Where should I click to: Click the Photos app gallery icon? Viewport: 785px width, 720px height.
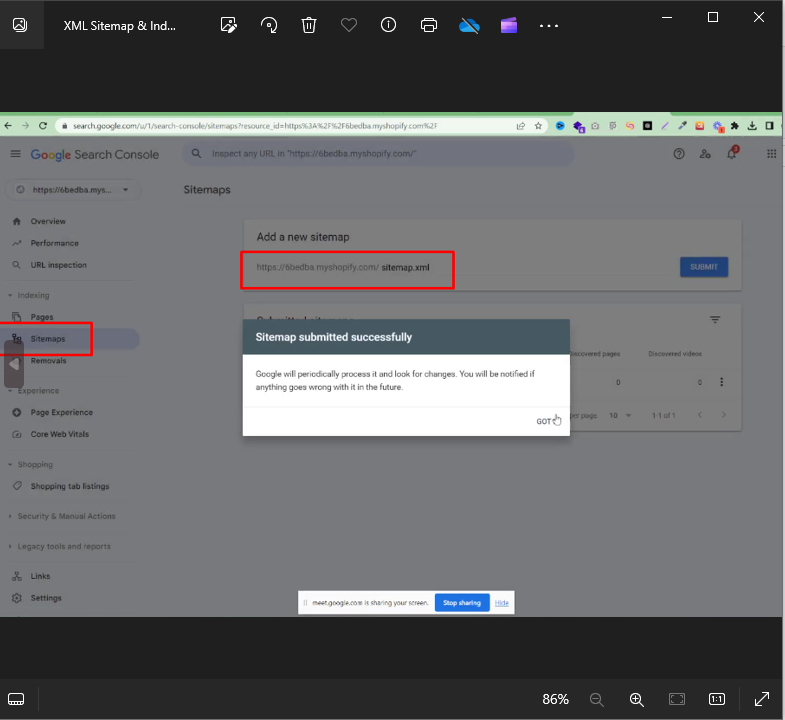20,25
